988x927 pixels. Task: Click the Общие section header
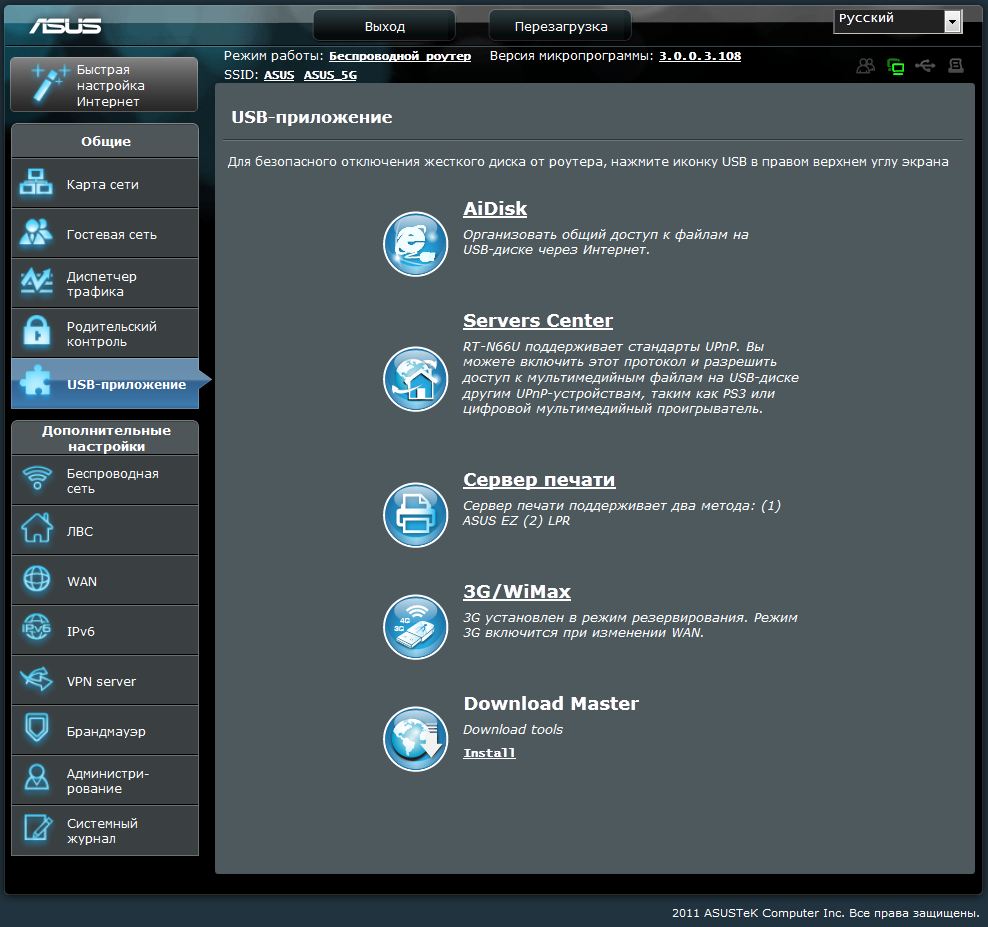pyautogui.click(x=105, y=141)
